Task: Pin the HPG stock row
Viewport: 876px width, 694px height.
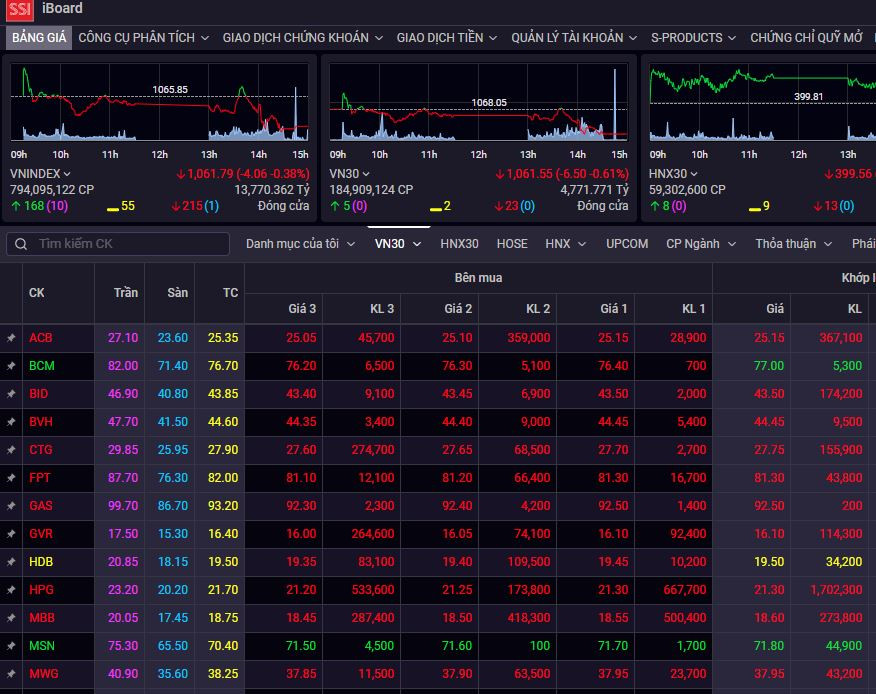Action: [11, 590]
